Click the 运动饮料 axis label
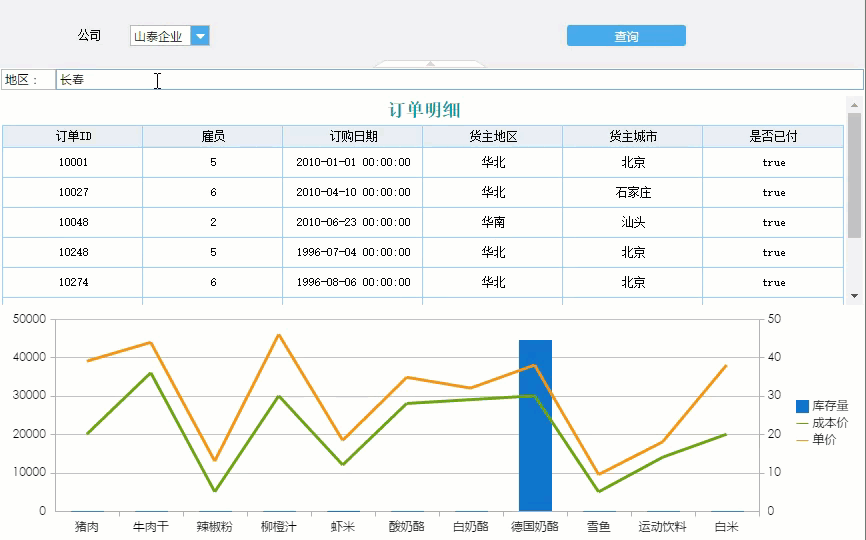The image size is (866, 540). pos(662,527)
